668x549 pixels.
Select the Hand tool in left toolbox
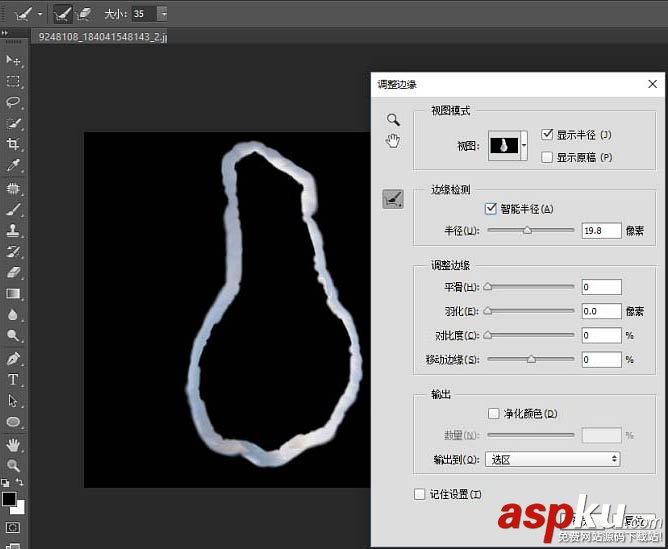pyautogui.click(x=13, y=445)
